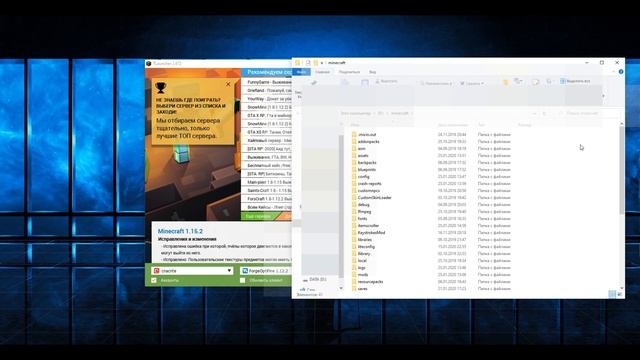The height and width of the screenshot is (360, 640).
Task: Toggle the Обновить клиент checkbox
Action: (x=243, y=280)
